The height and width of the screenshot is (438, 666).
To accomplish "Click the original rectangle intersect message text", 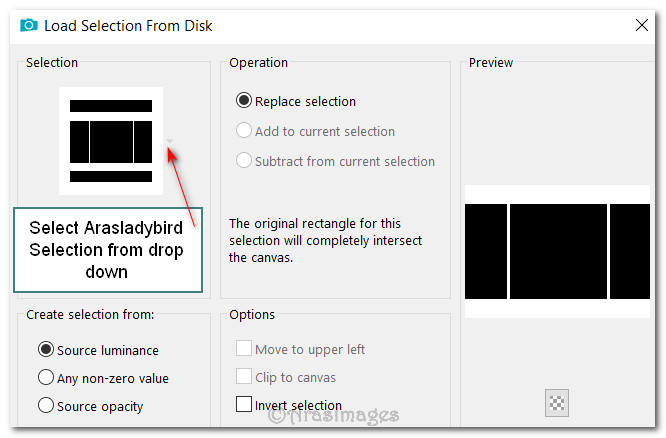I will pyautogui.click(x=326, y=241).
